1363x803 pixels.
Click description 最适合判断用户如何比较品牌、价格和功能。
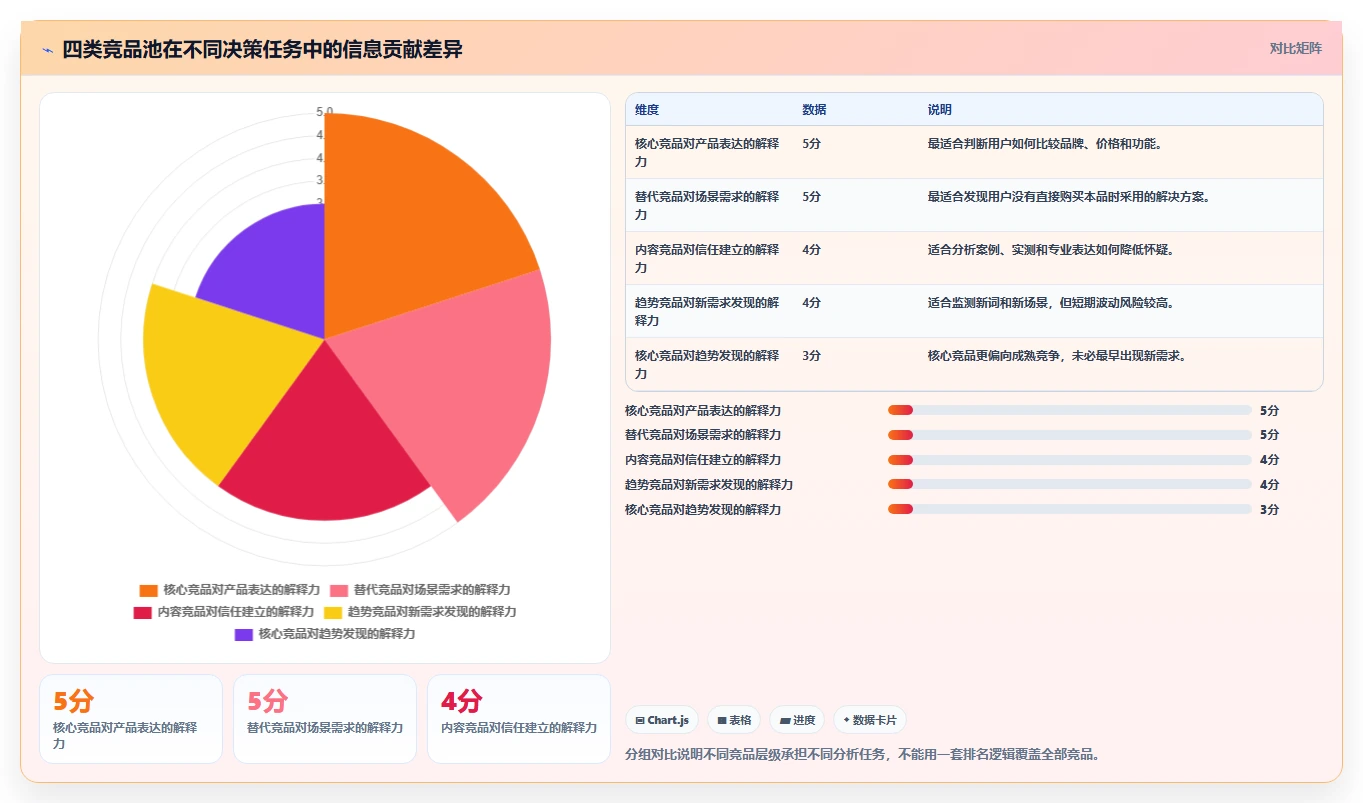pos(1045,144)
